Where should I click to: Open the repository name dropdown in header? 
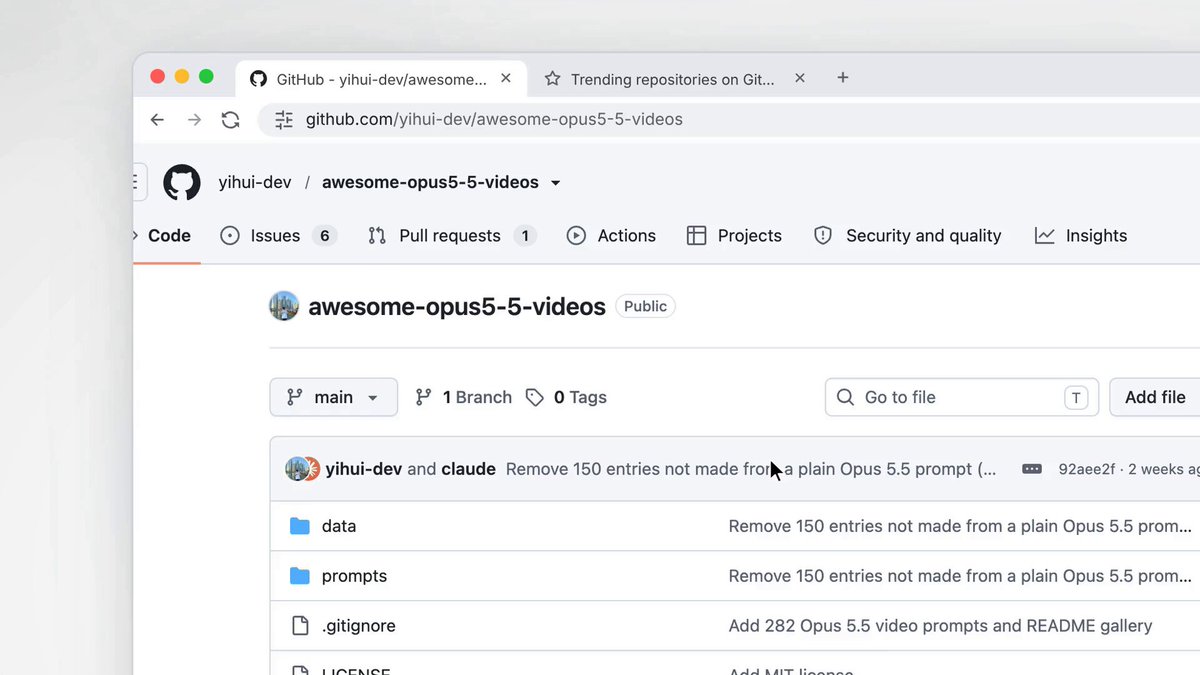[x=556, y=183]
